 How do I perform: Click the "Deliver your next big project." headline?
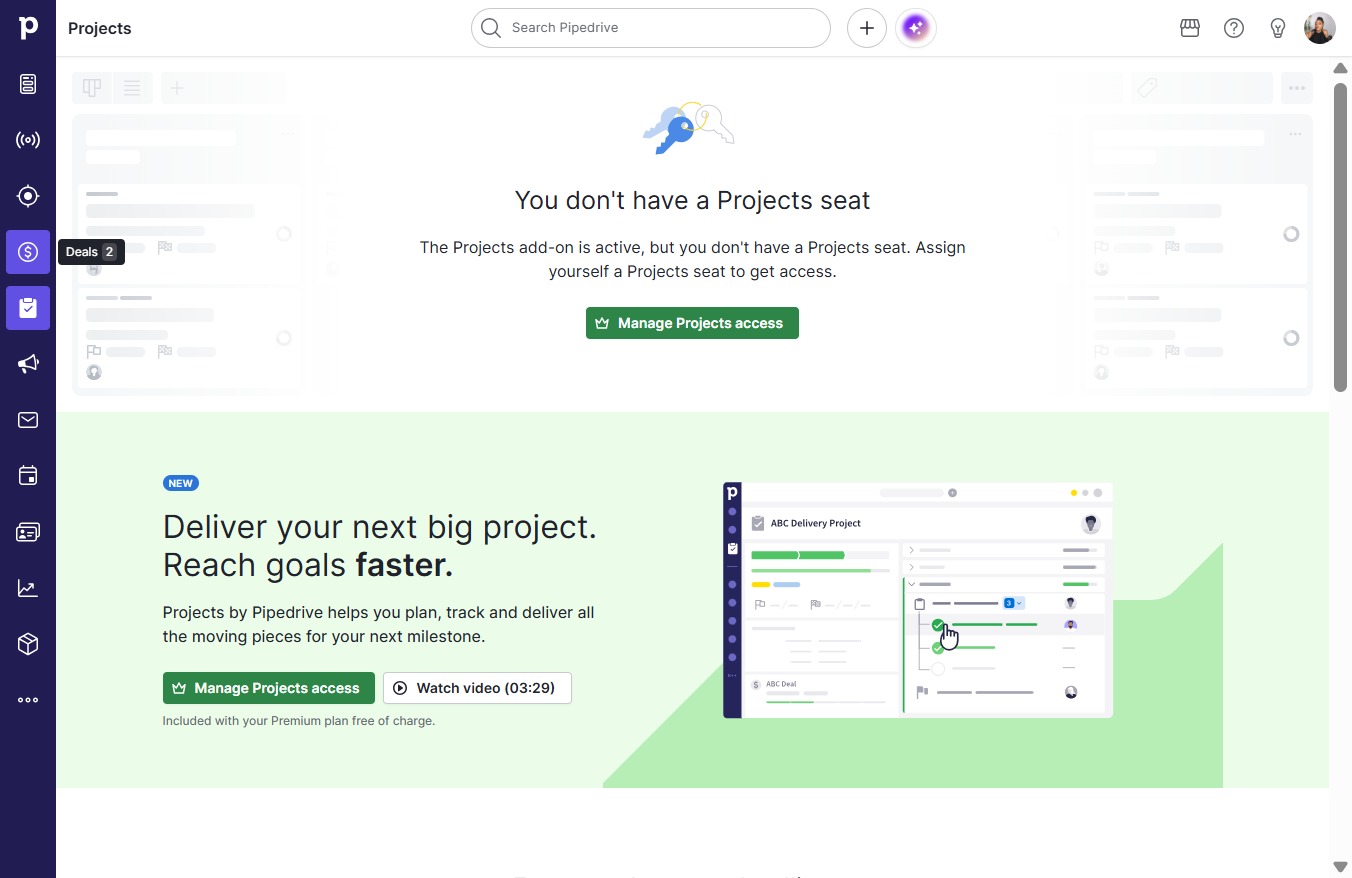point(380,527)
